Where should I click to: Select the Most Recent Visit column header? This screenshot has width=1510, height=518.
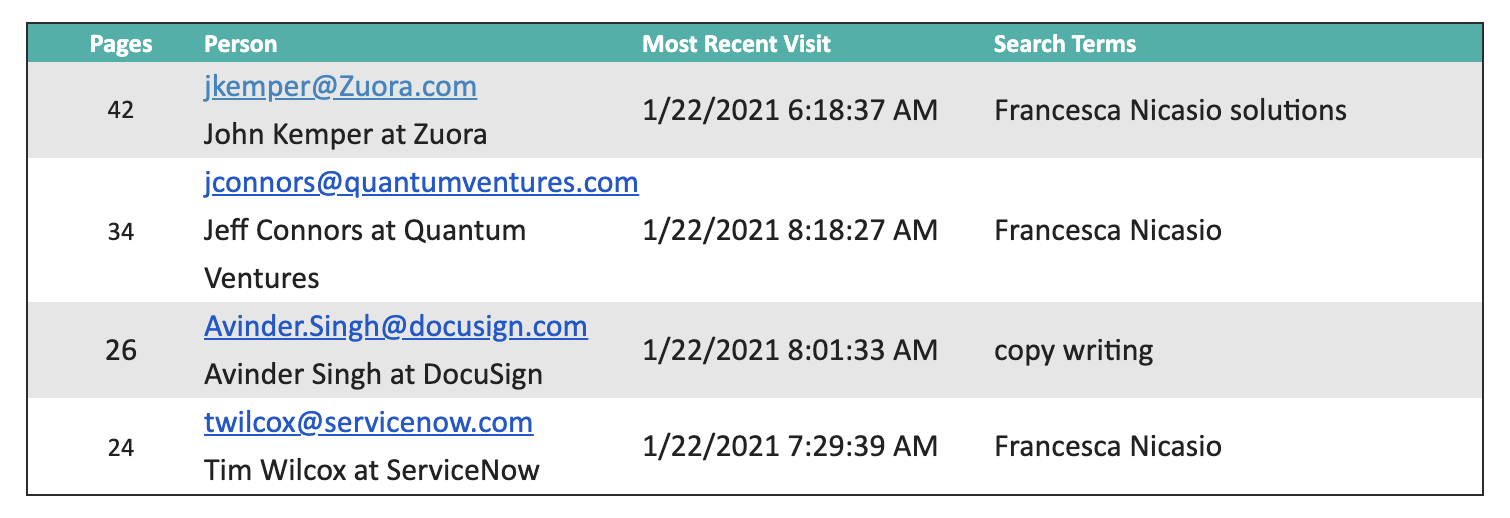pos(736,44)
